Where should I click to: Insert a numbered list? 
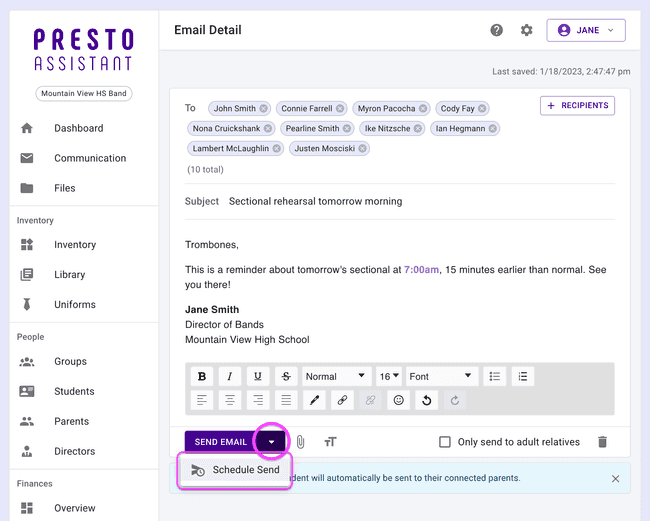522,376
